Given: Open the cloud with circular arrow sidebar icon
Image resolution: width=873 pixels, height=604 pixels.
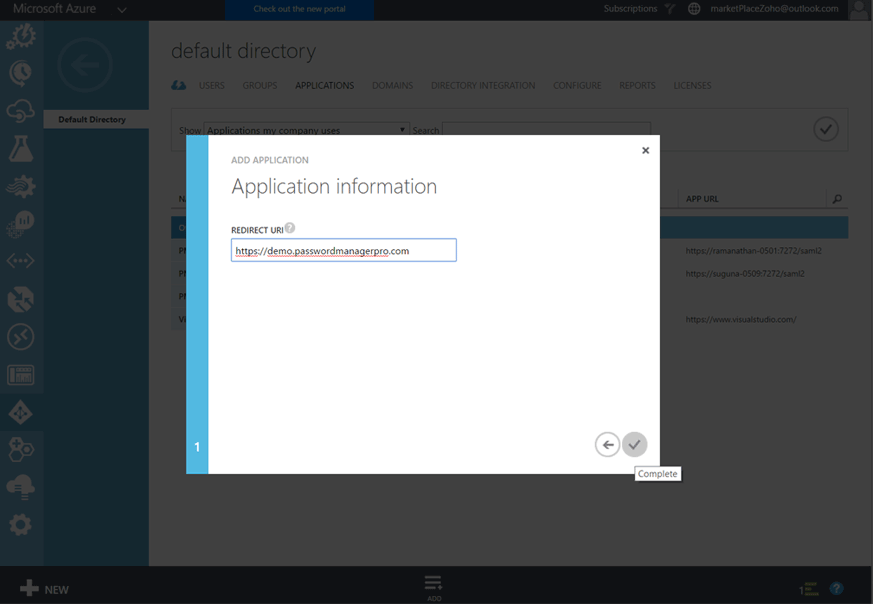Looking at the screenshot, I should point(21,111).
